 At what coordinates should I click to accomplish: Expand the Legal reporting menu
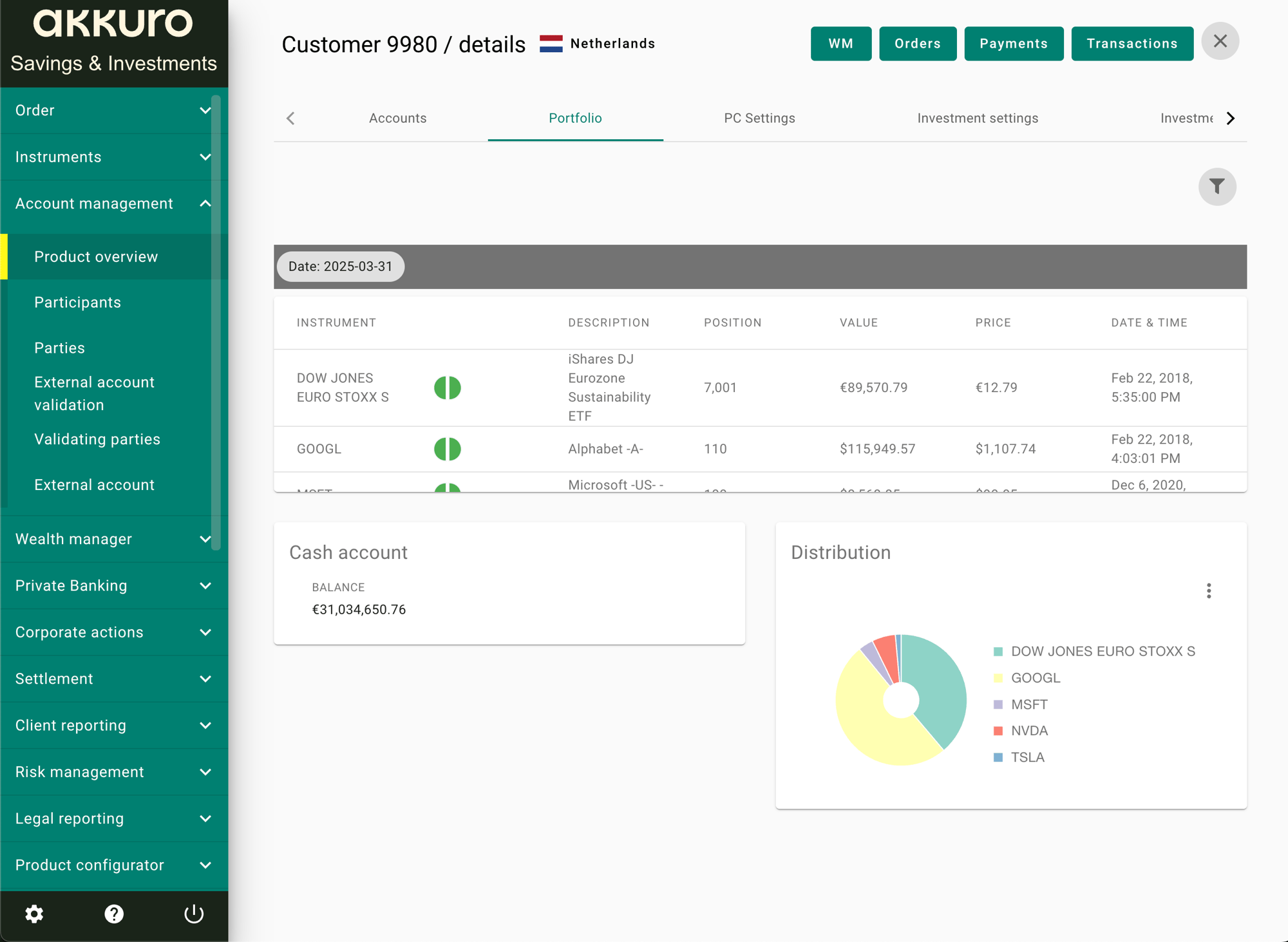pyautogui.click(x=114, y=818)
